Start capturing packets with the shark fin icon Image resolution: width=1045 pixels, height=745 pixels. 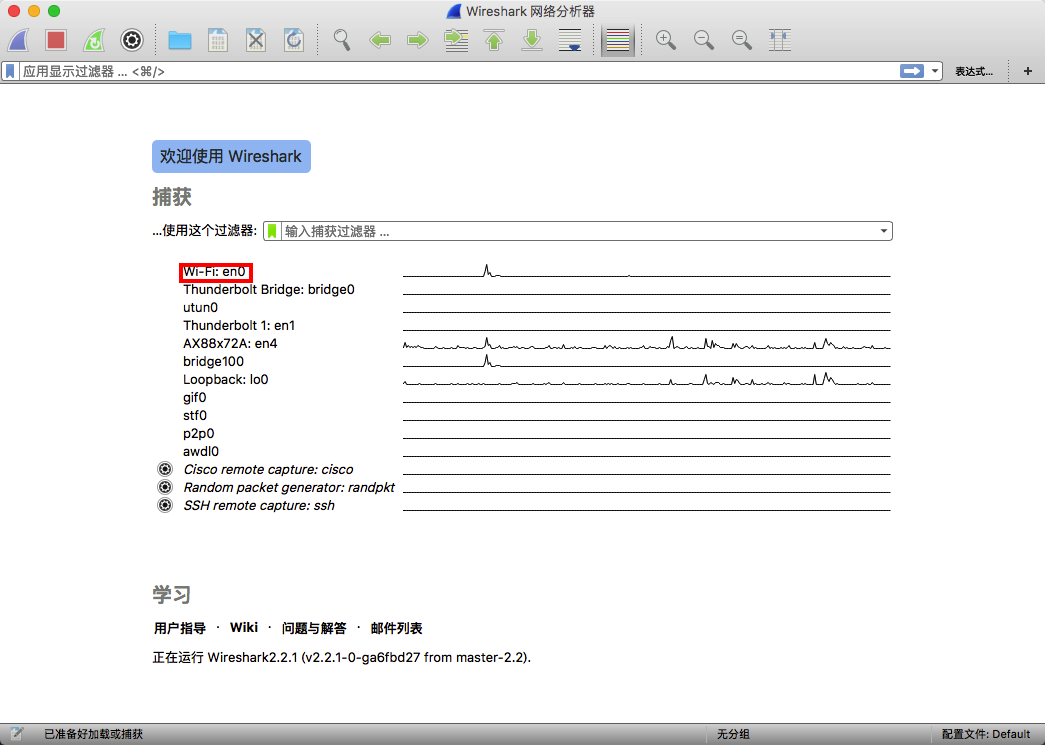19,40
